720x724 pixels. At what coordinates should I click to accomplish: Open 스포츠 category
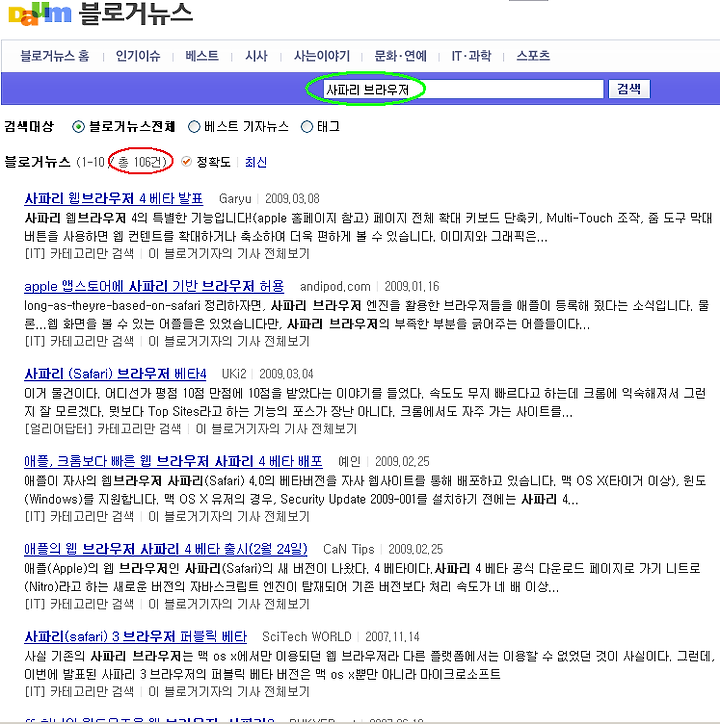coord(533,56)
